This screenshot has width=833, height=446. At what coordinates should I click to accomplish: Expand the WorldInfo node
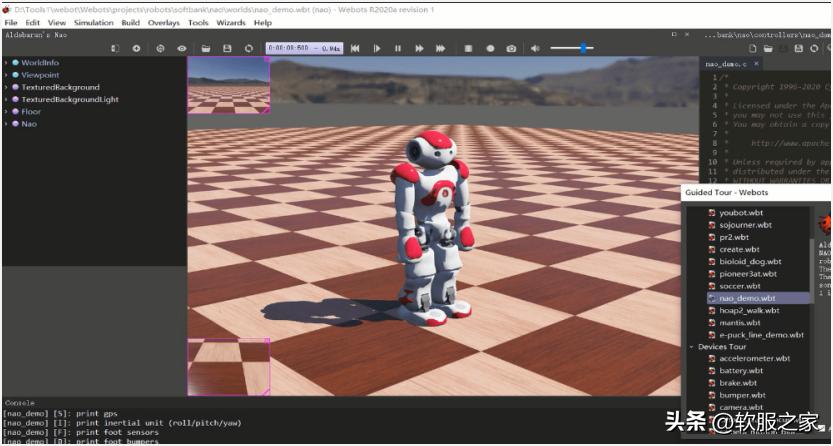click(6, 63)
